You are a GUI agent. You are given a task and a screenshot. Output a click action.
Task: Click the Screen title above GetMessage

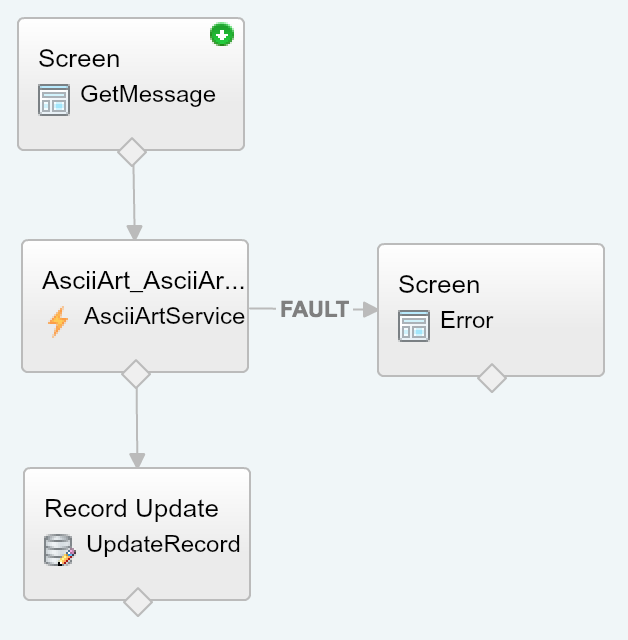point(79,59)
